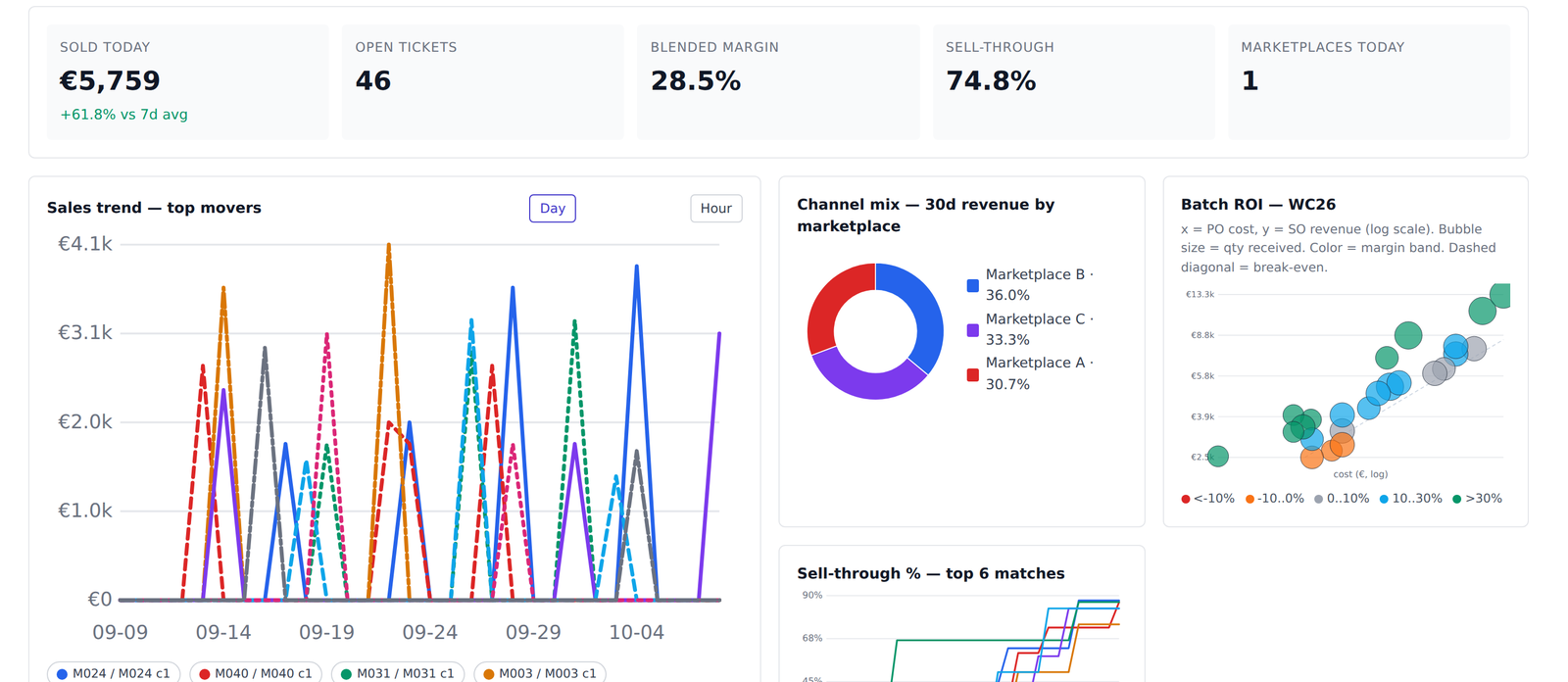1568x682 pixels.
Task: Toggle the M003 / M003 c1 series chip
Action: [x=540, y=673]
